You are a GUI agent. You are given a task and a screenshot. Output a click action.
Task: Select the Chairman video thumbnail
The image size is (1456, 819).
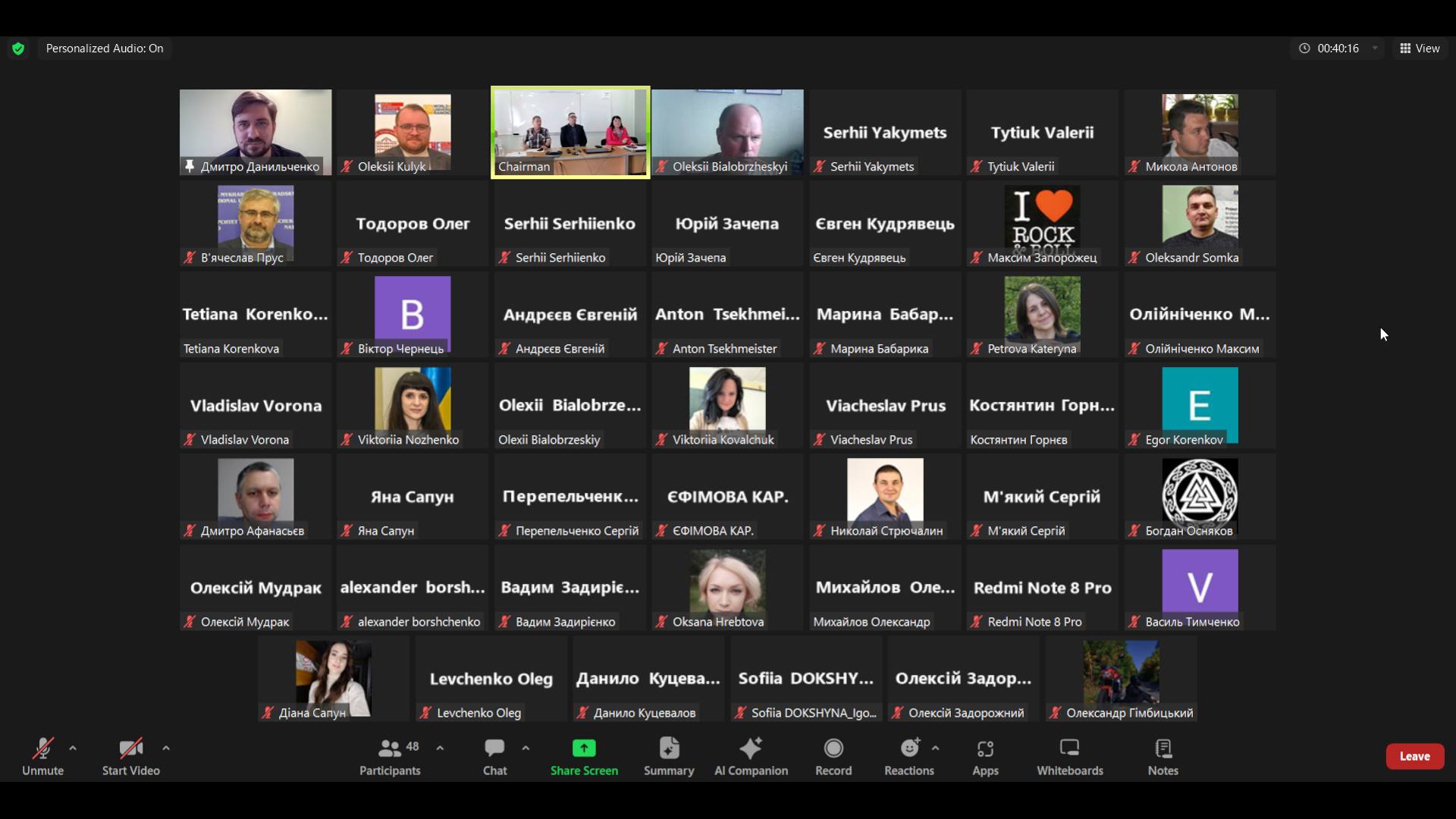[570, 132]
